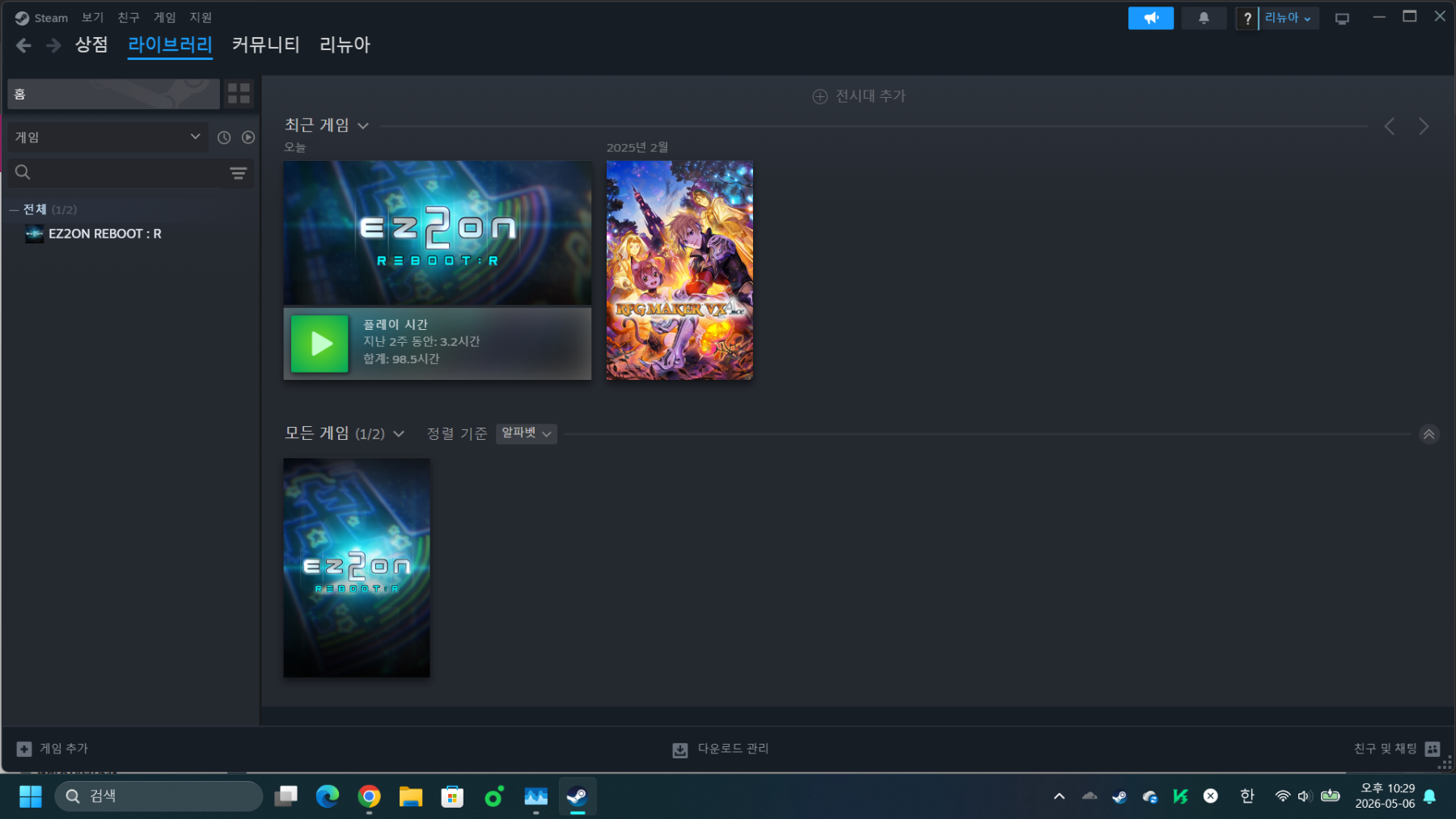The width and height of the screenshot is (1456, 819).
Task: Switch to the 커뮤니티 tab
Action: click(266, 44)
